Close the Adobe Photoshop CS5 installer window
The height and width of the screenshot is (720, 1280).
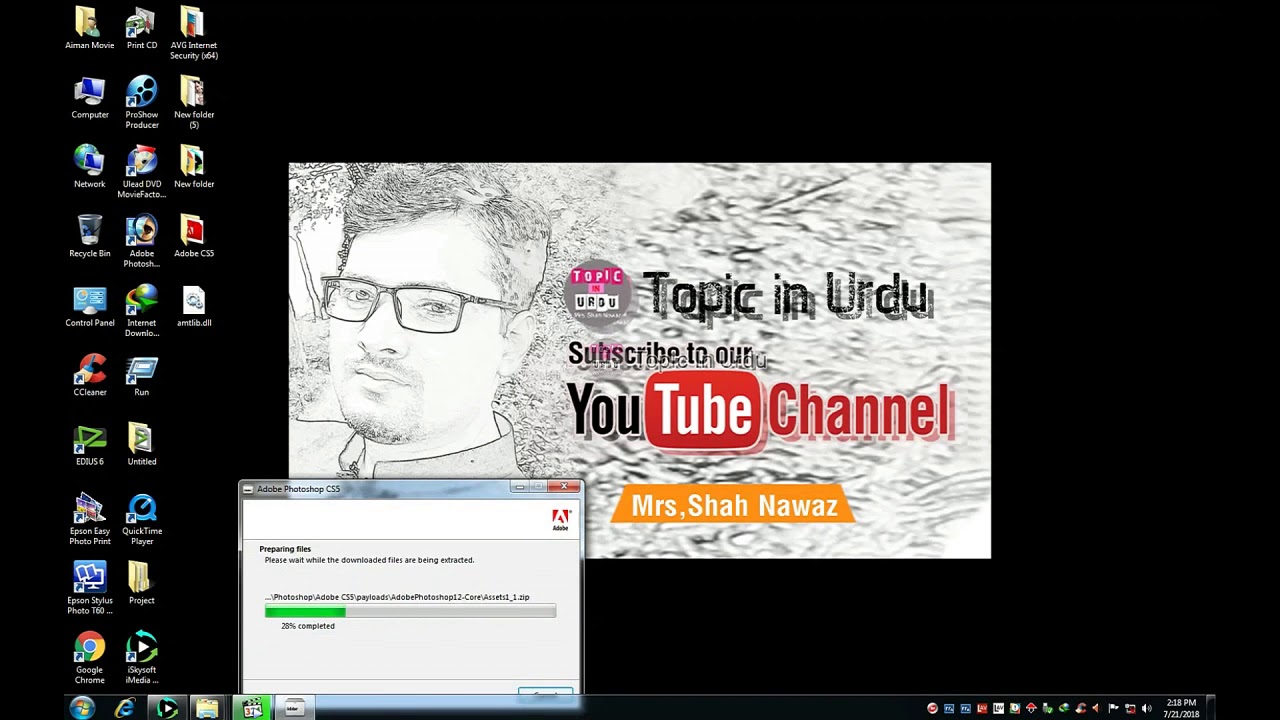[566, 487]
